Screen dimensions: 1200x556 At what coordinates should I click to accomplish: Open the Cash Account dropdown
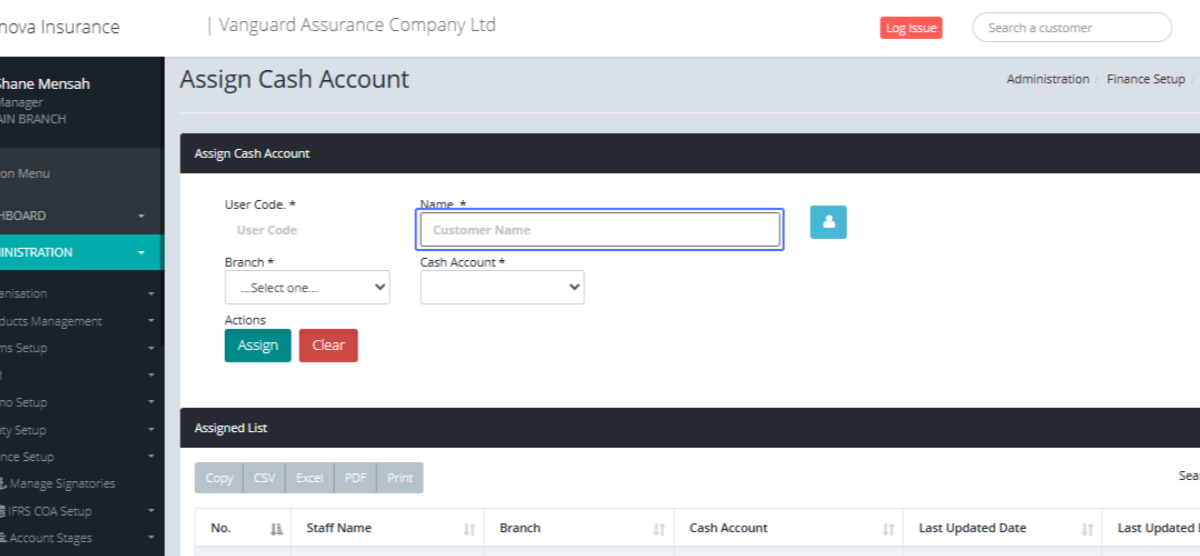click(502, 287)
